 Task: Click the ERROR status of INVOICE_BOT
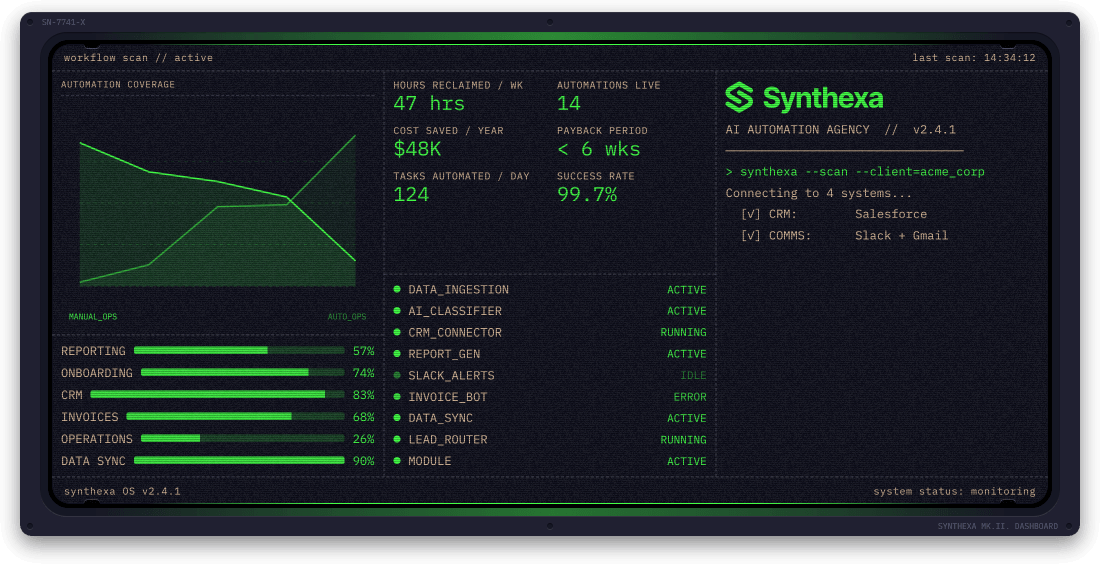point(690,397)
